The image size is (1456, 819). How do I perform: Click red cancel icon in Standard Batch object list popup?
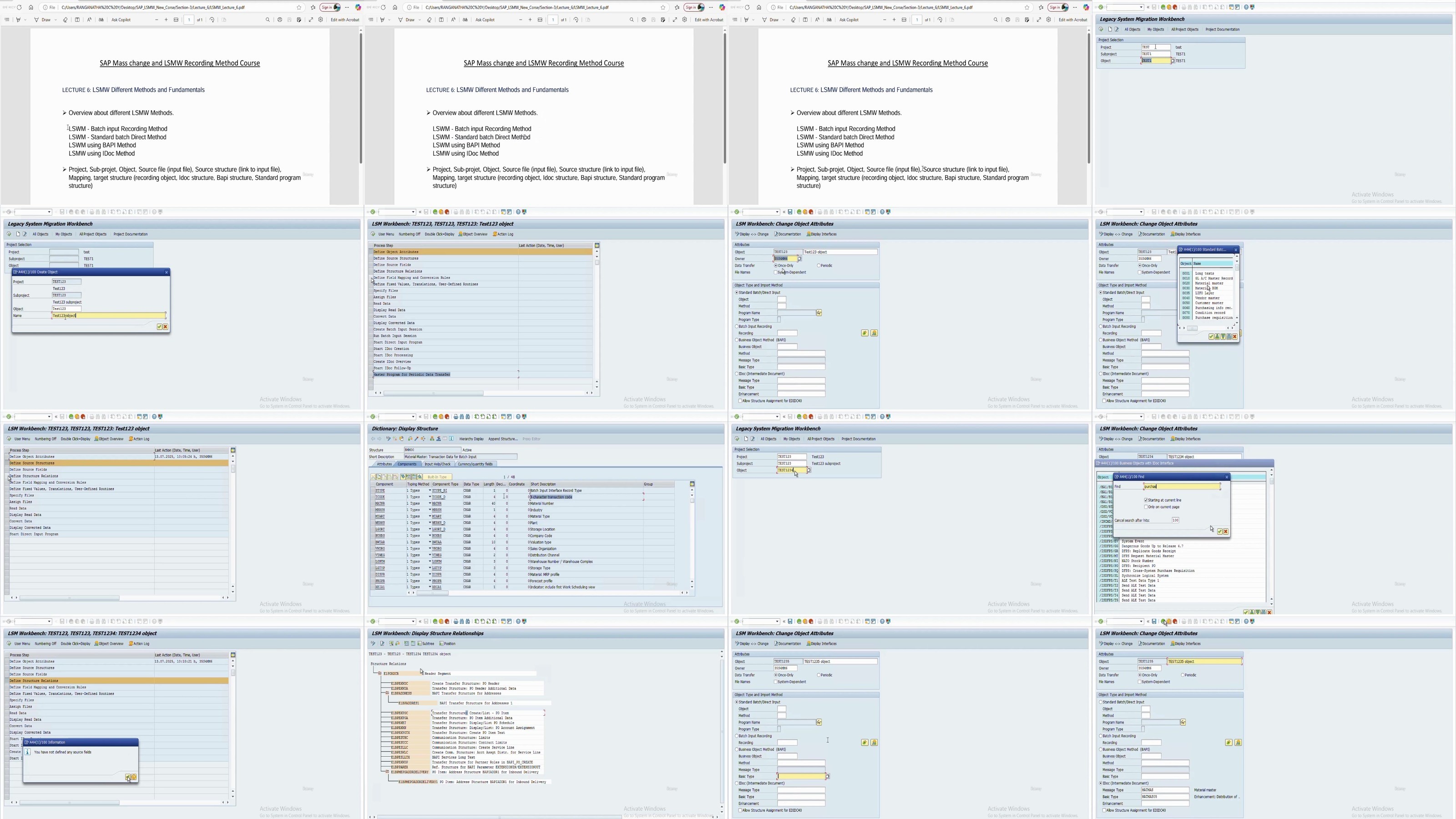[1235, 336]
